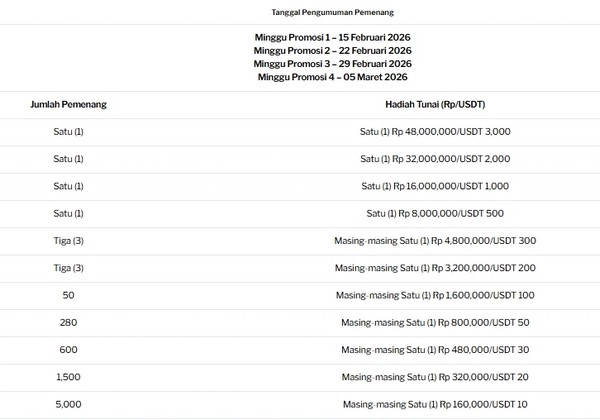Viewport: 600px width, 420px height.
Task: Click the Jumlah Pemenang column header
Action: pyautogui.click(x=68, y=104)
